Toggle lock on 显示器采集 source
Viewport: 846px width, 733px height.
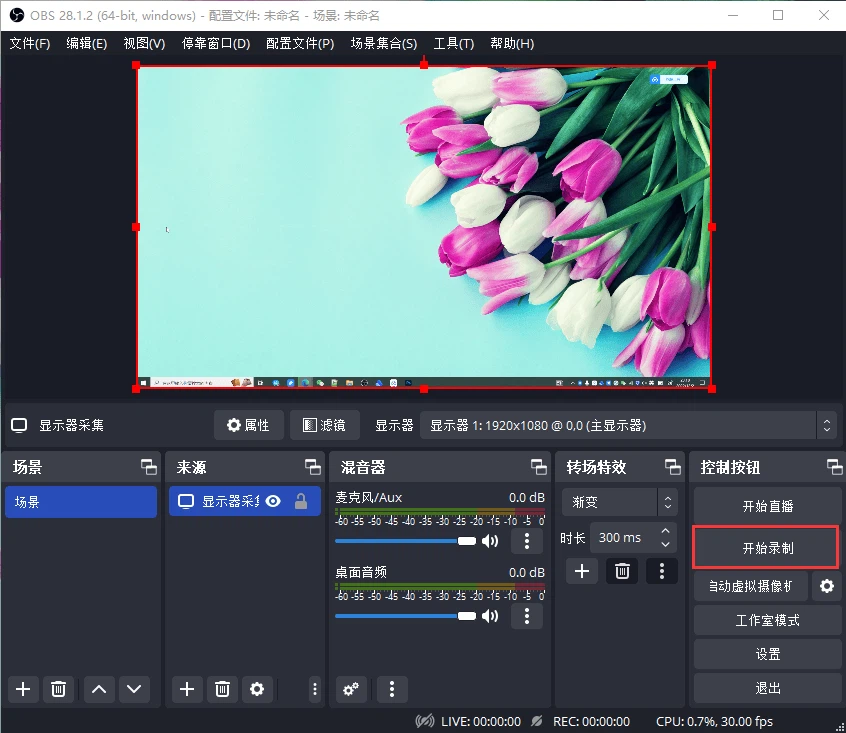pyautogui.click(x=301, y=502)
